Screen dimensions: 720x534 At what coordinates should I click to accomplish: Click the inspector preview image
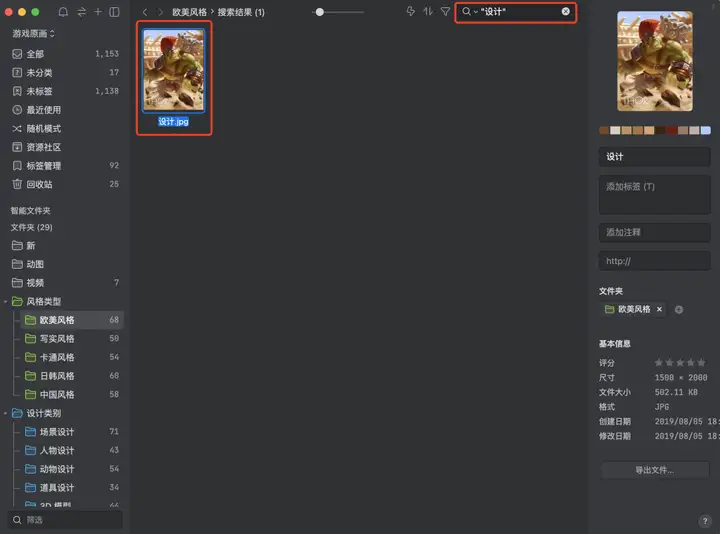click(655, 61)
